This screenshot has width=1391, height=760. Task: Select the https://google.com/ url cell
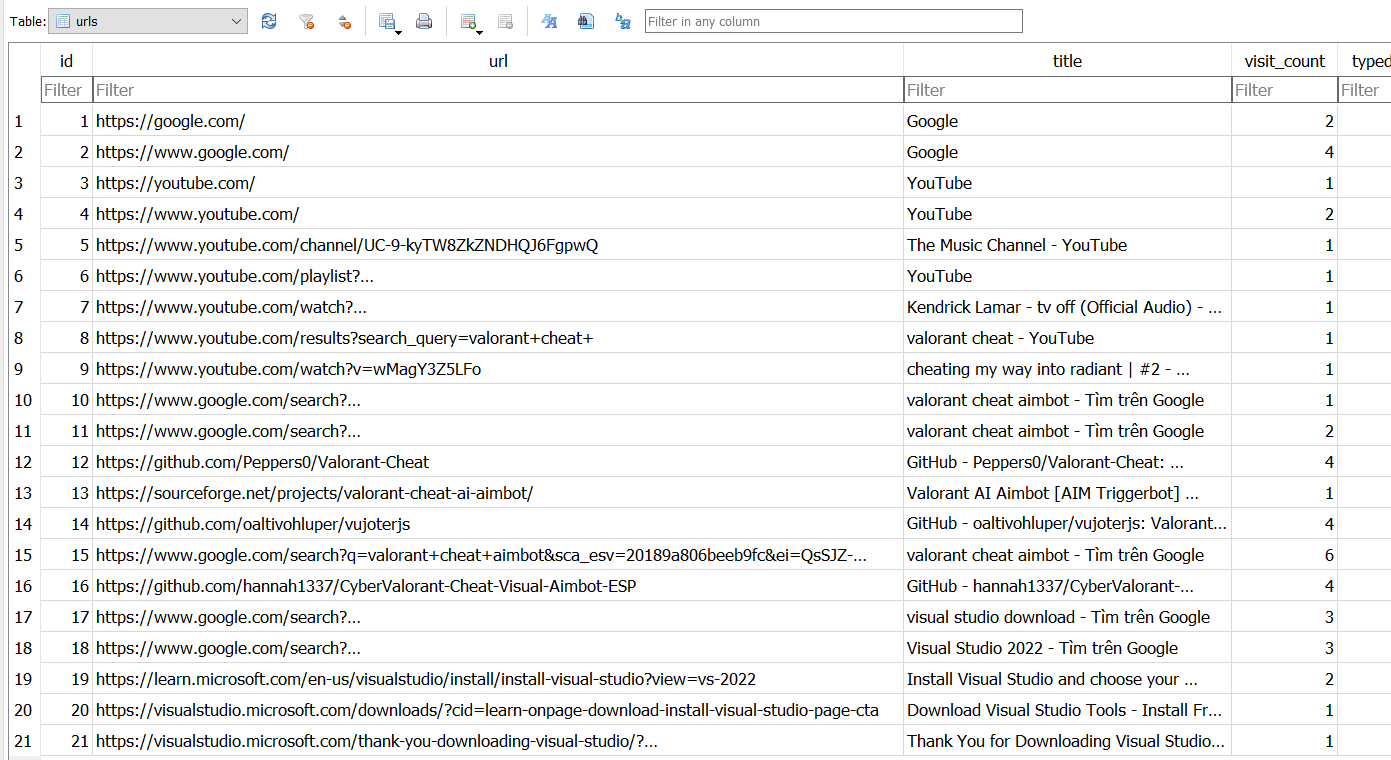[498, 121]
